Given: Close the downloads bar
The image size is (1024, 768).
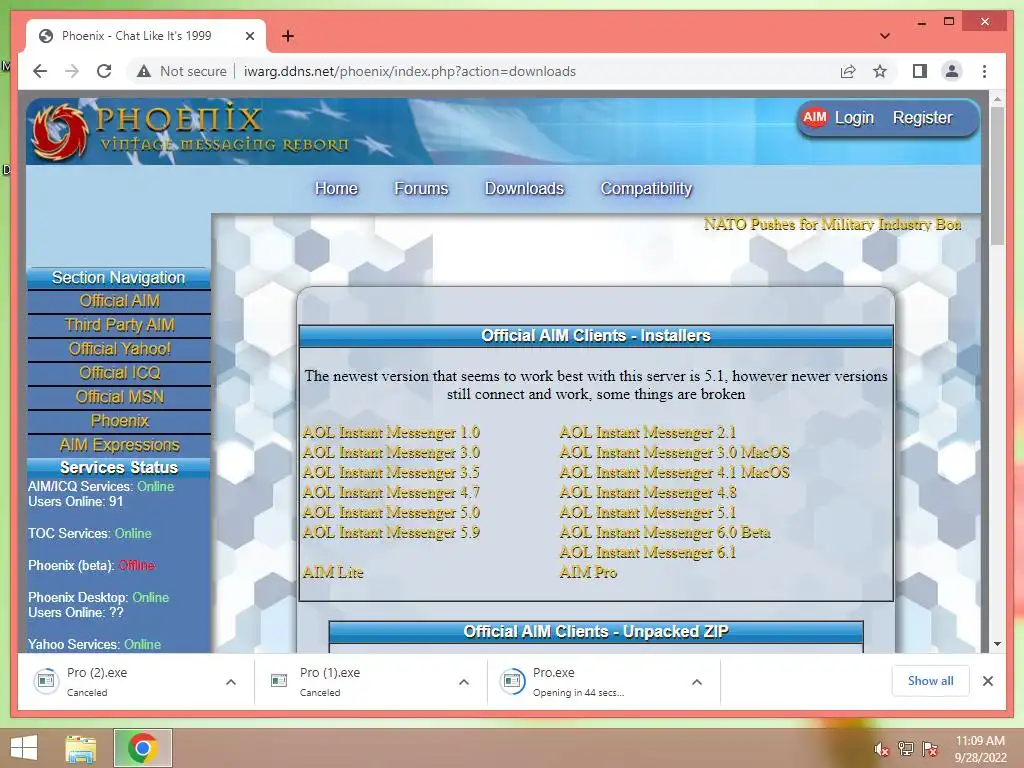Looking at the screenshot, I should pos(987,681).
